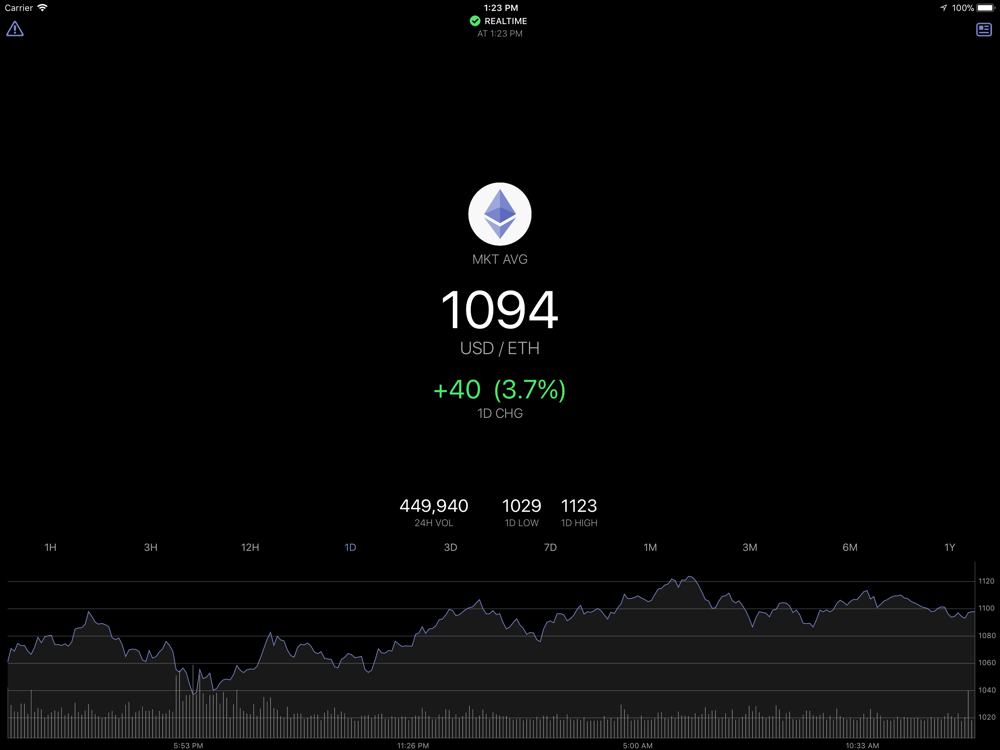Select the 1H chart range
Viewport: 1000px width, 750px height.
click(50, 547)
